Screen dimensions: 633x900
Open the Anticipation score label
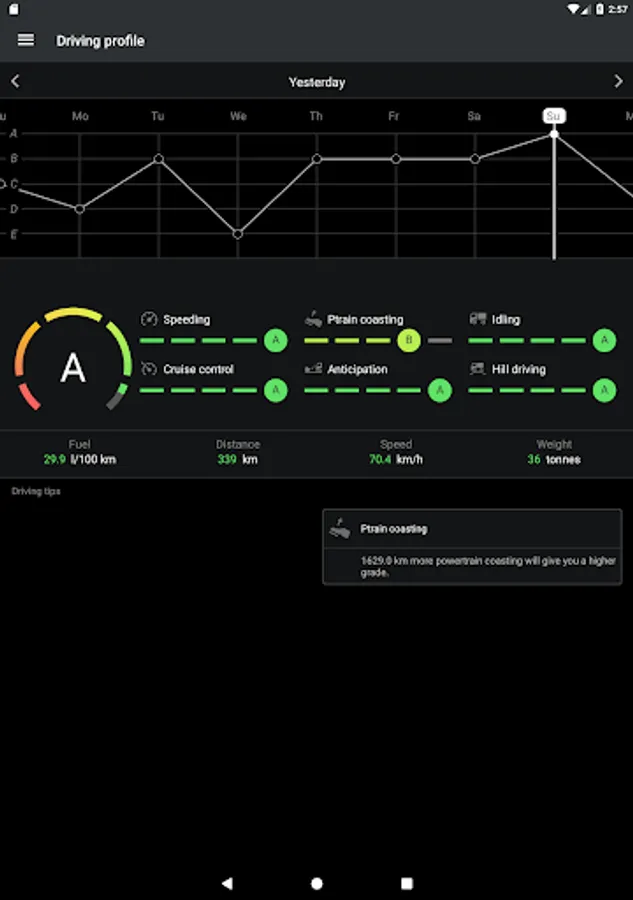click(x=357, y=369)
